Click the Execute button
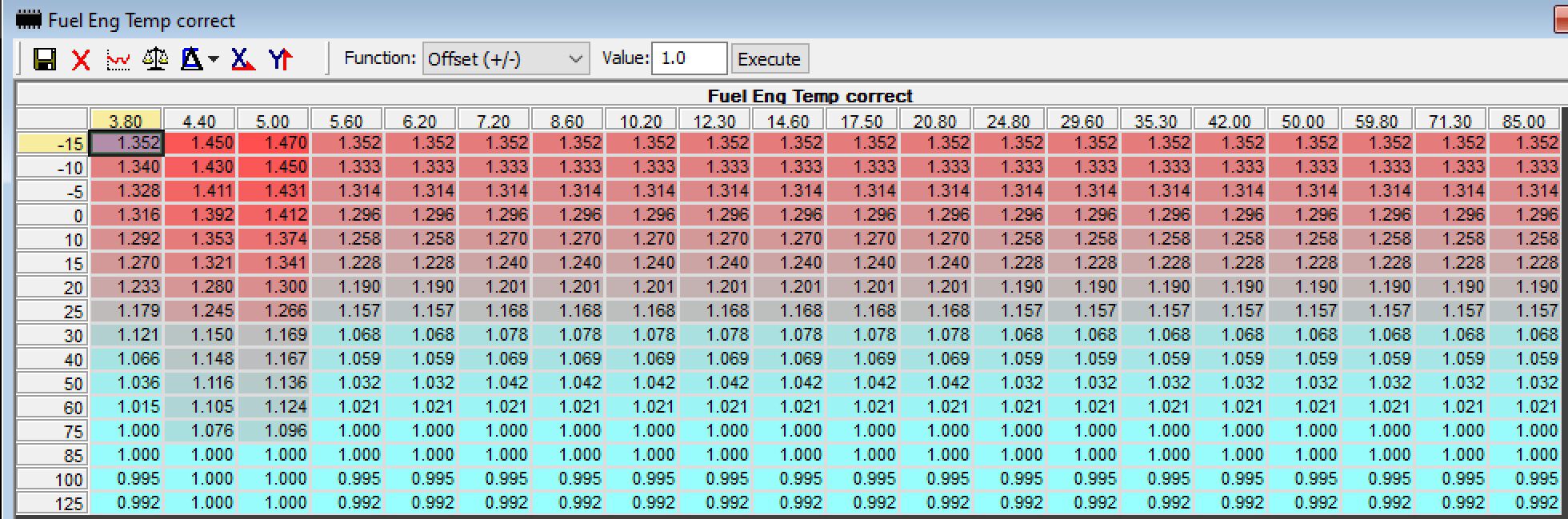This screenshot has width=1568, height=519. (769, 59)
